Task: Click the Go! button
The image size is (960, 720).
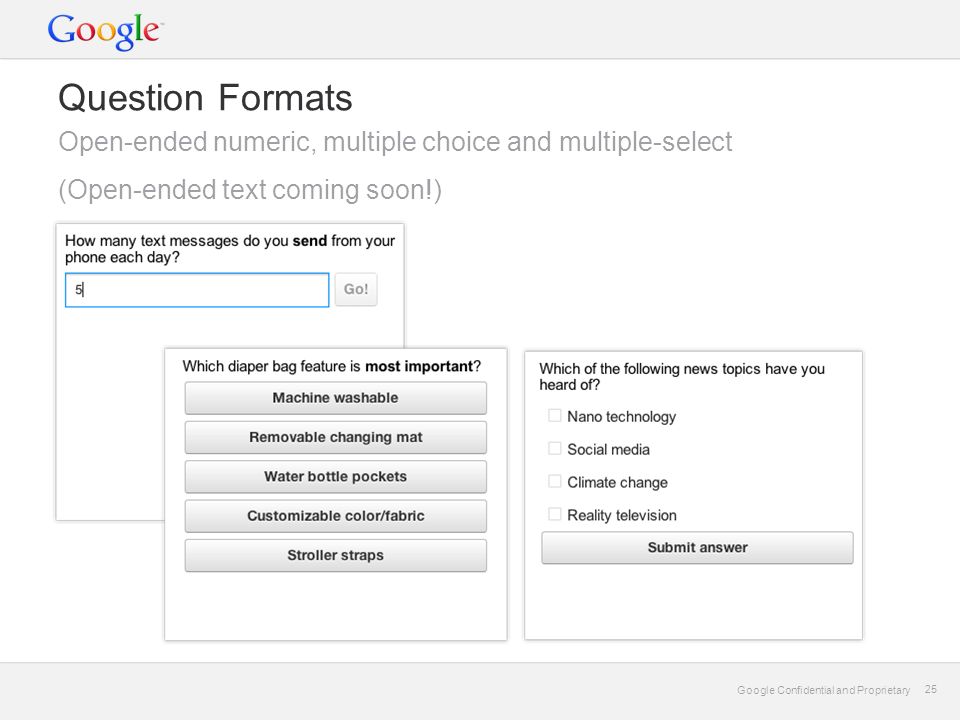Action: click(356, 289)
